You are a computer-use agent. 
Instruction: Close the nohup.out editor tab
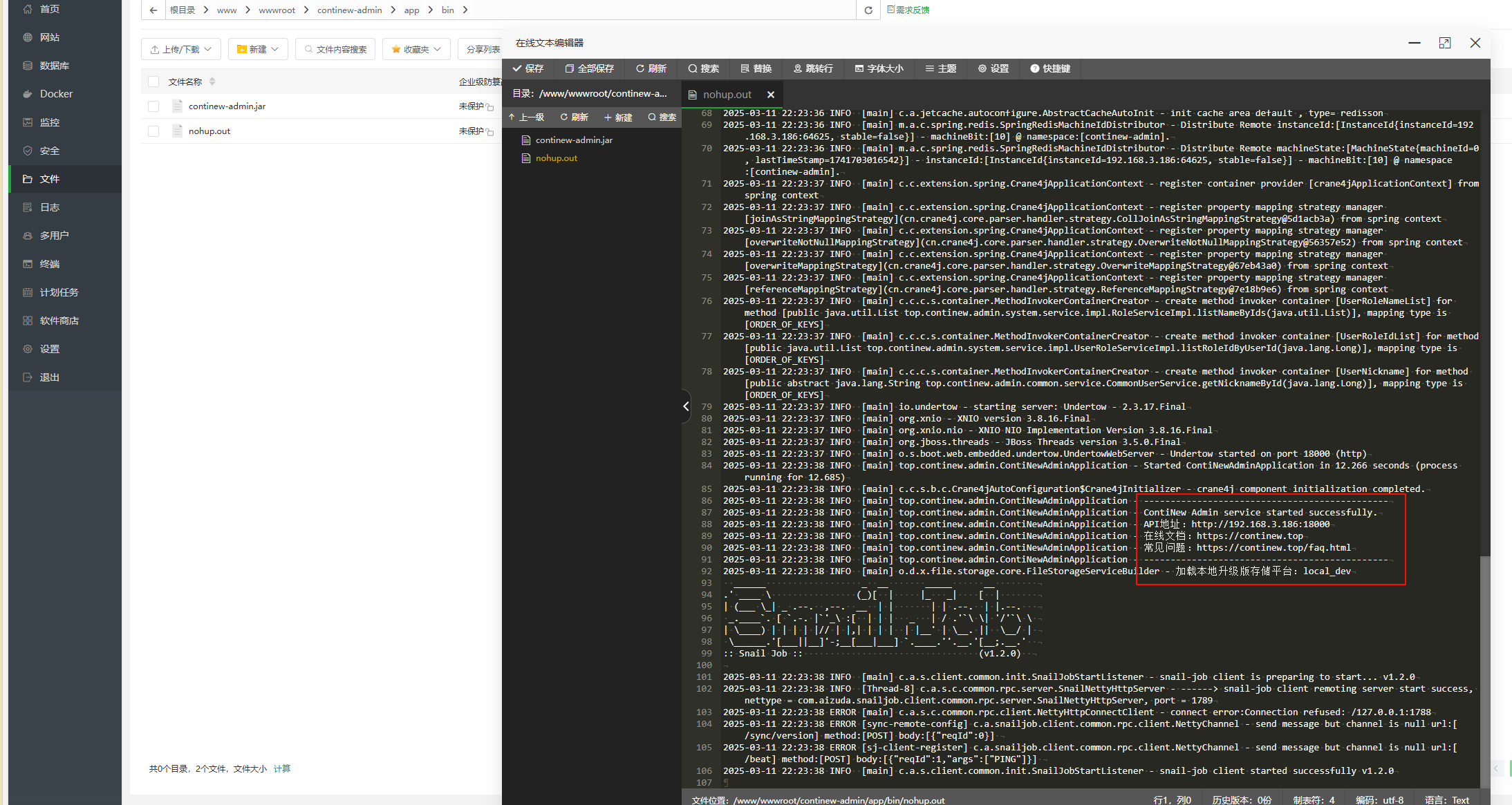[771, 95]
